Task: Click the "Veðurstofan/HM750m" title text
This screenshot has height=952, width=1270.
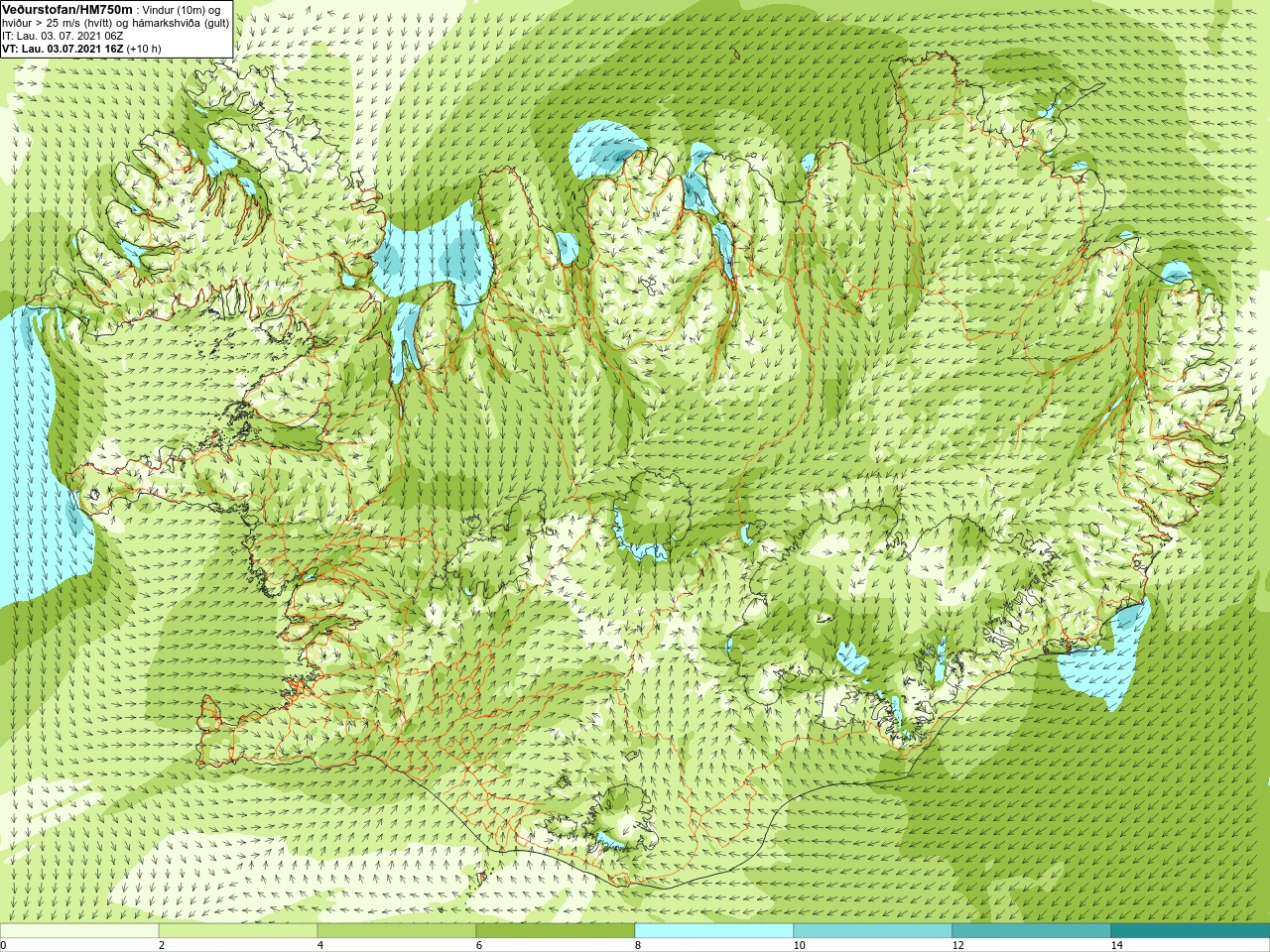Action: point(67,9)
